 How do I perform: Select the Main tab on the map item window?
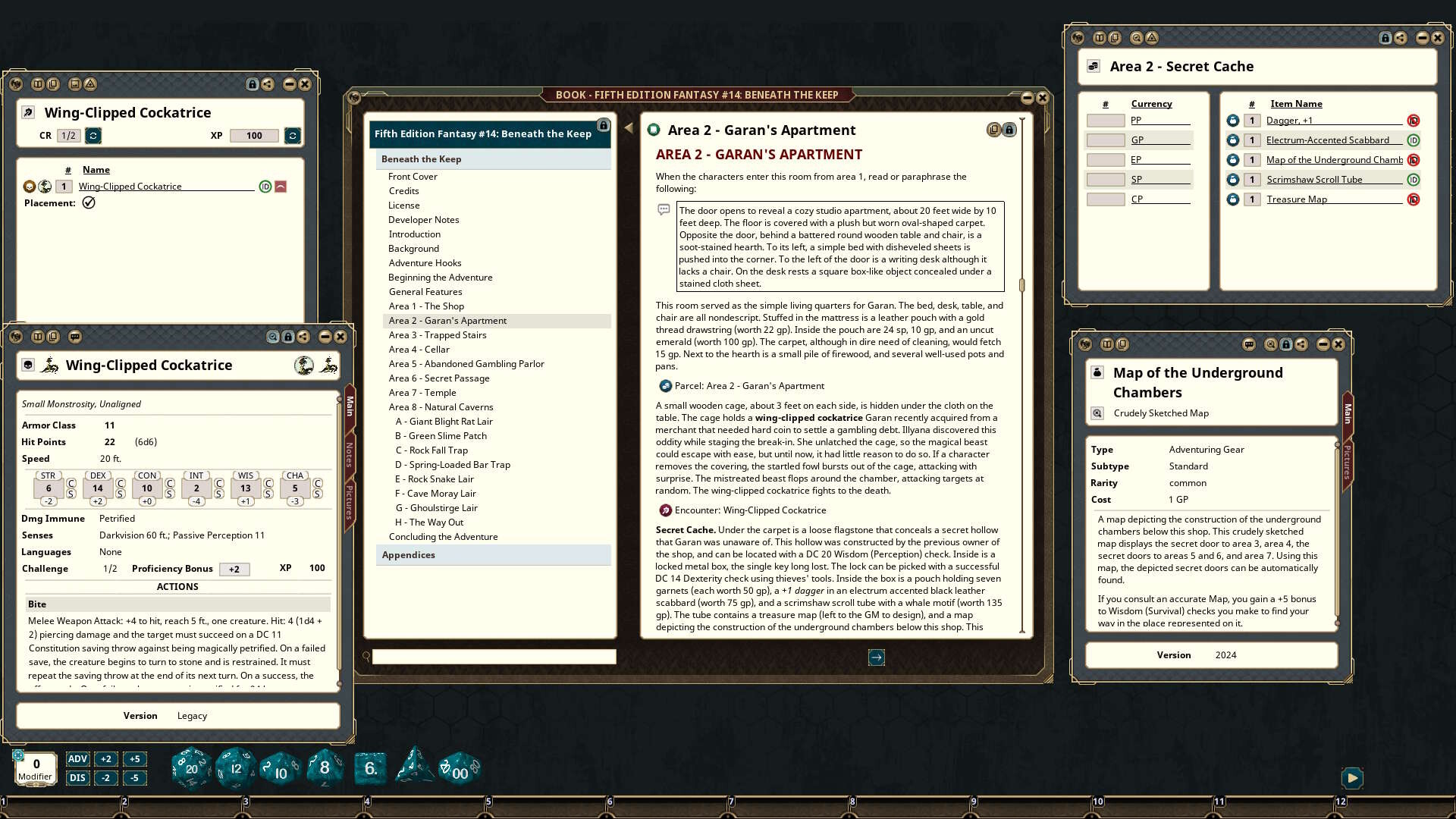click(x=1348, y=414)
